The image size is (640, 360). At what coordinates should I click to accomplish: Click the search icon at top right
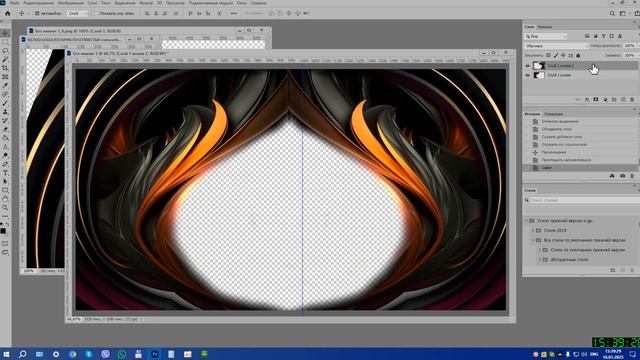pos(612,13)
